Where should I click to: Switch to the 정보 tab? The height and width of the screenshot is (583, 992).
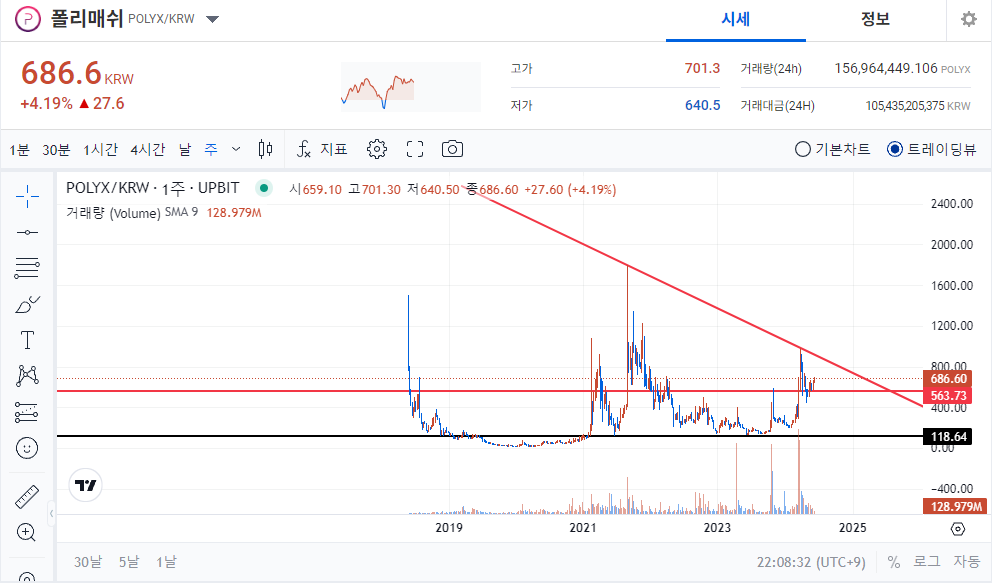[x=875, y=19]
